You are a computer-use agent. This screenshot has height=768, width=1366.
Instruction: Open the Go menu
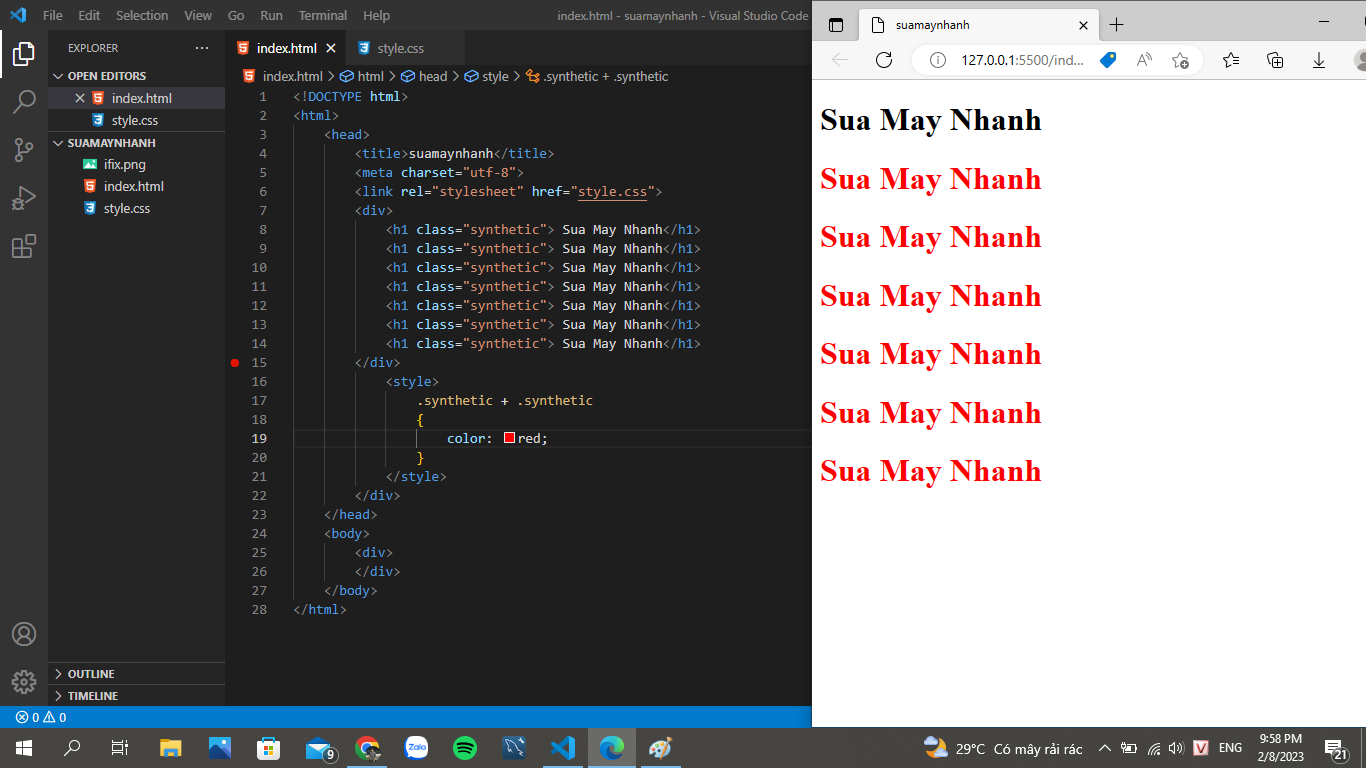pos(236,16)
